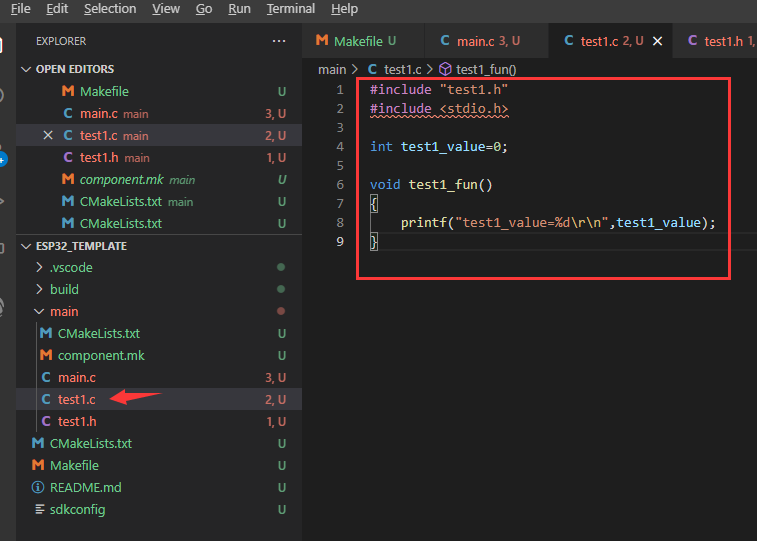The height and width of the screenshot is (541, 757).
Task: Click line number 8 in the gutter
Action: point(340,222)
